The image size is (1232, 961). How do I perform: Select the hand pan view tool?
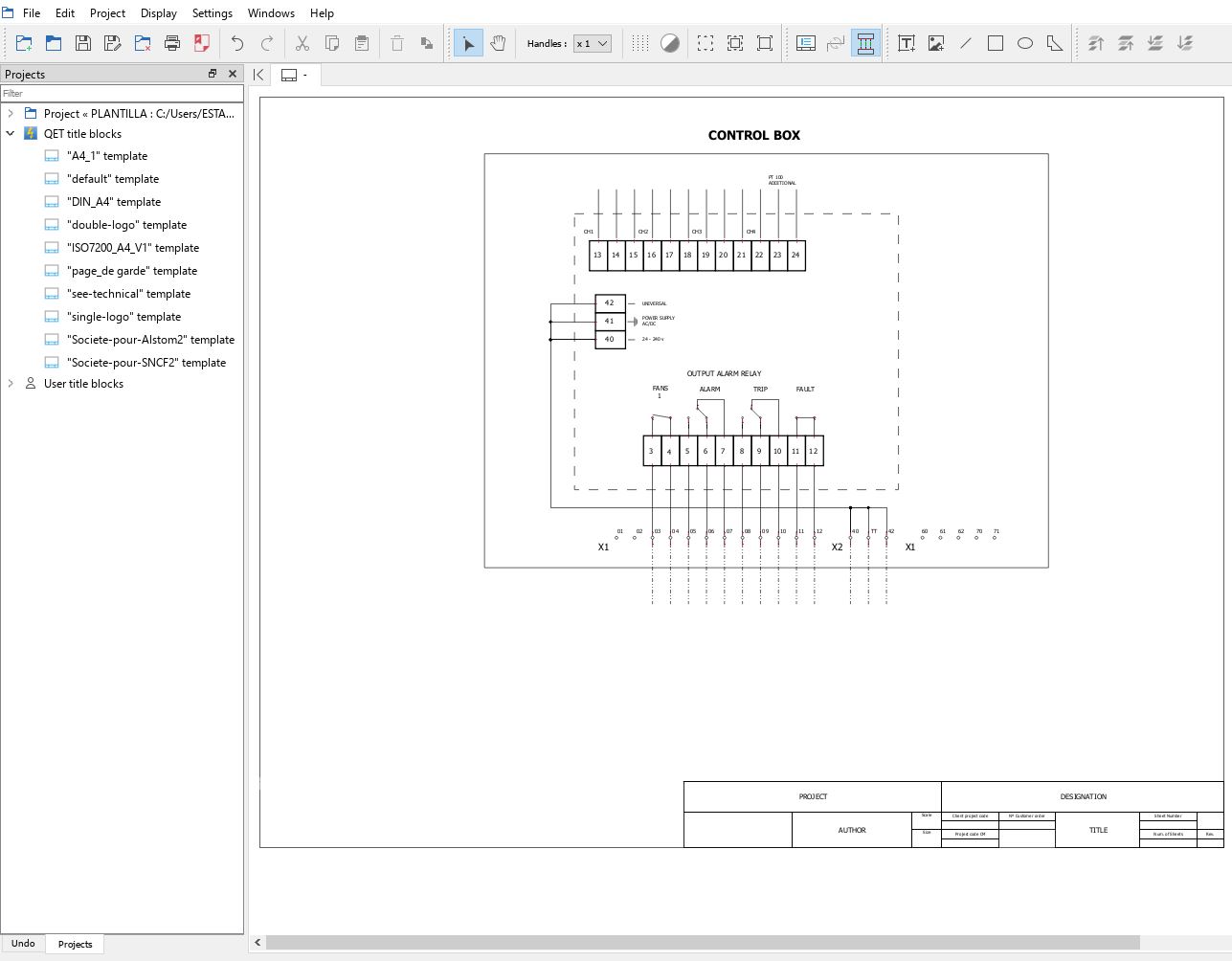point(498,43)
